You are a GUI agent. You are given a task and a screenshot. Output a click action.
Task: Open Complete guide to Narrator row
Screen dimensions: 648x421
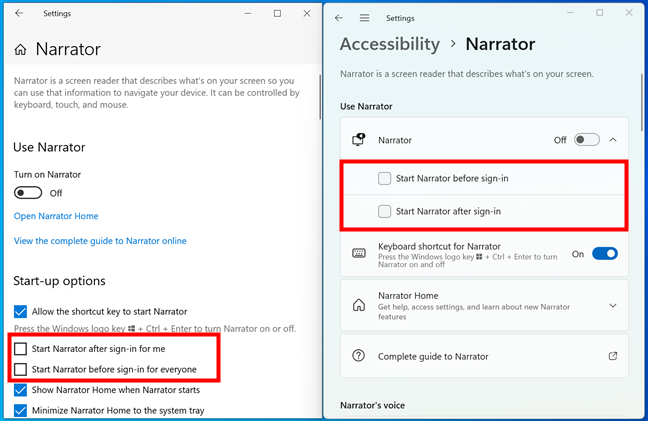tap(484, 356)
